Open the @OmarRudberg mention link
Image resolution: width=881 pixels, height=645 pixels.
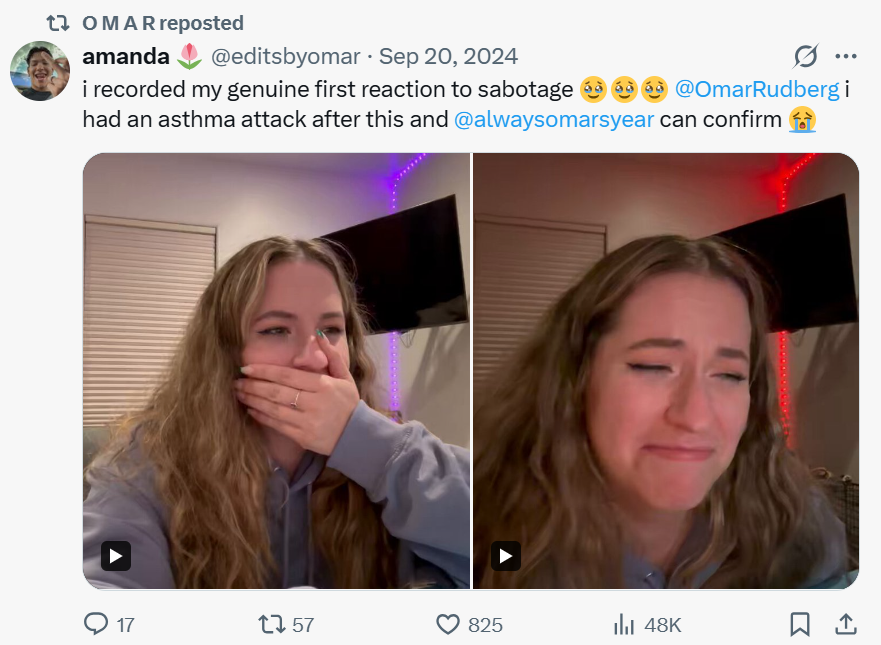pyautogui.click(x=757, y=89)
